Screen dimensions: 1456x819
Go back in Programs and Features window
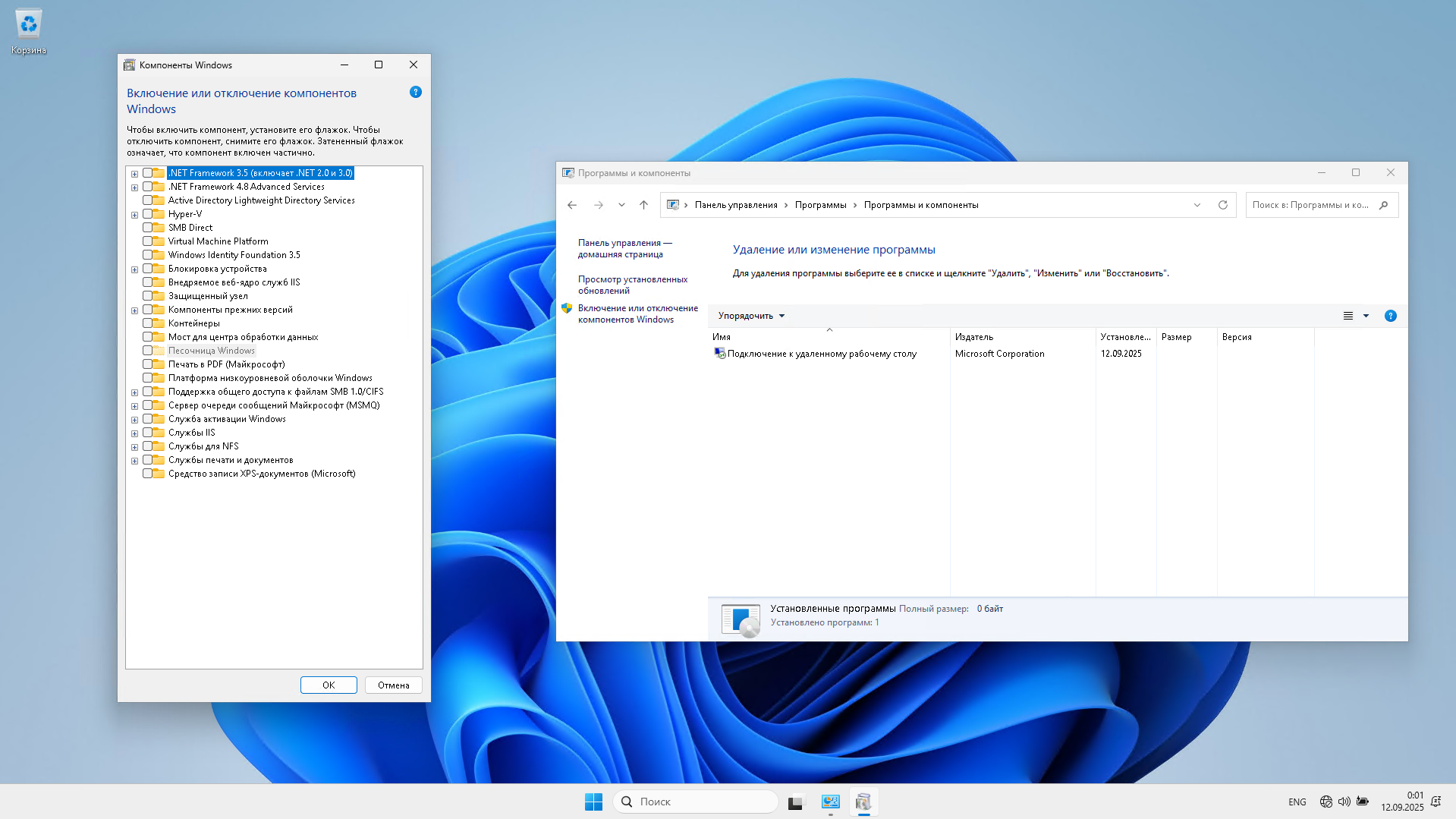pos(572,205)
